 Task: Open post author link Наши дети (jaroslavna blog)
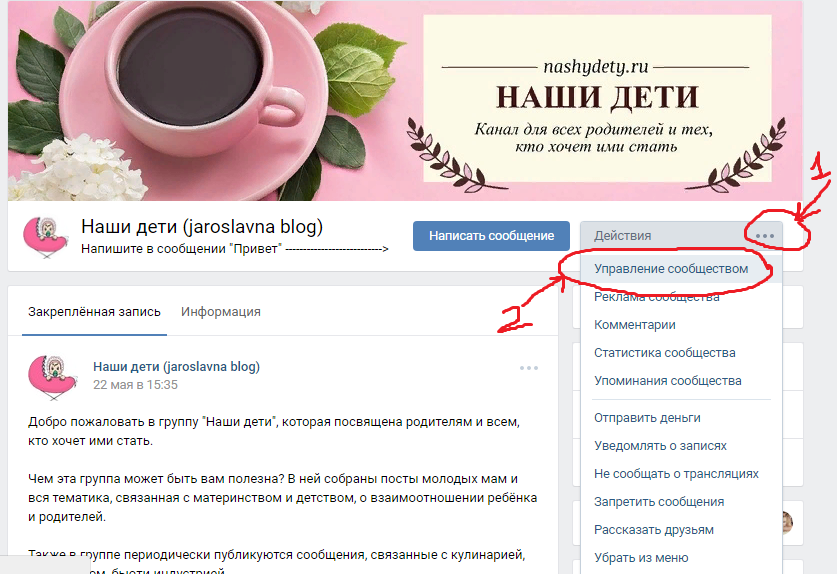(x=176, y=367)
